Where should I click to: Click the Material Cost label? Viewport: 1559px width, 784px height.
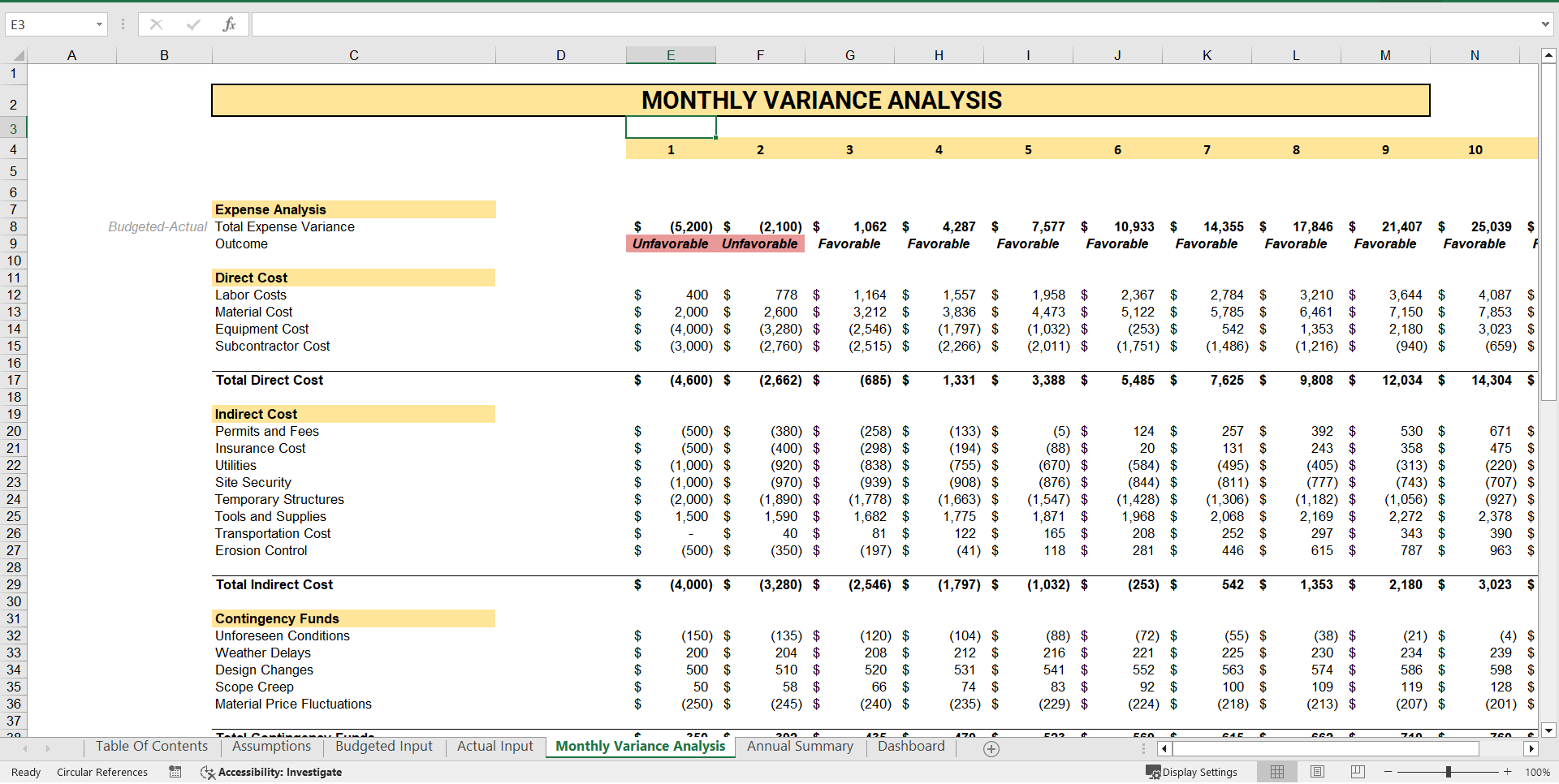(x=254, y=312)
